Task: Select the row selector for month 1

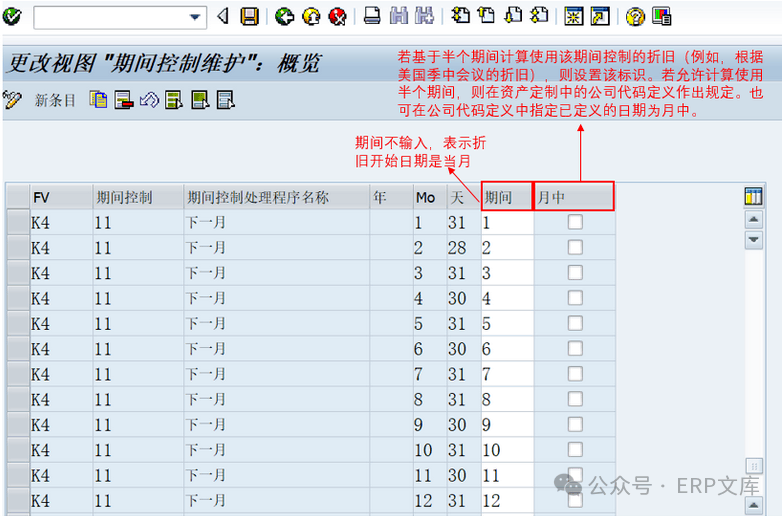Action: pos(17,223)
